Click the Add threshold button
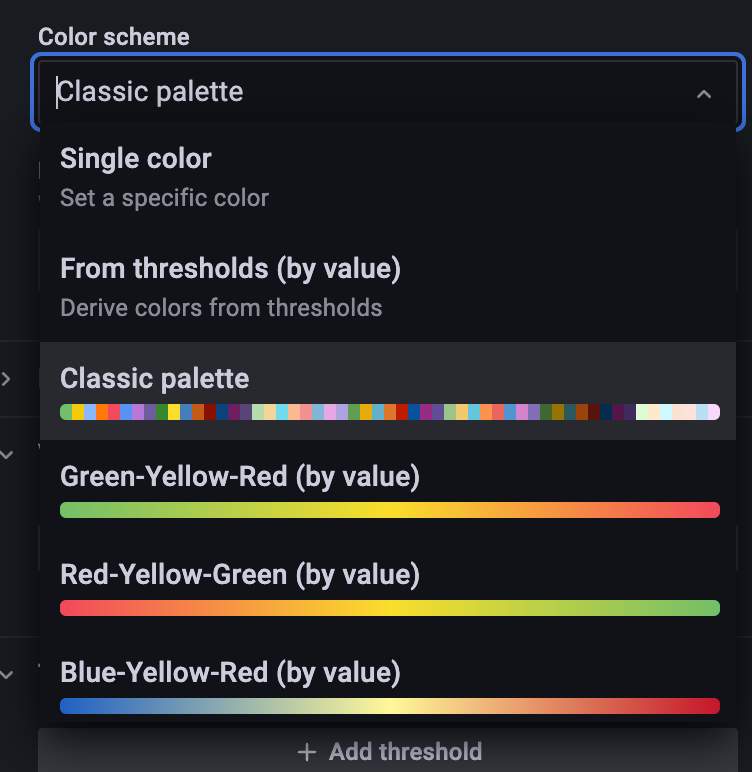The height and width of the screenshot is (772, 752). (388, 750)
